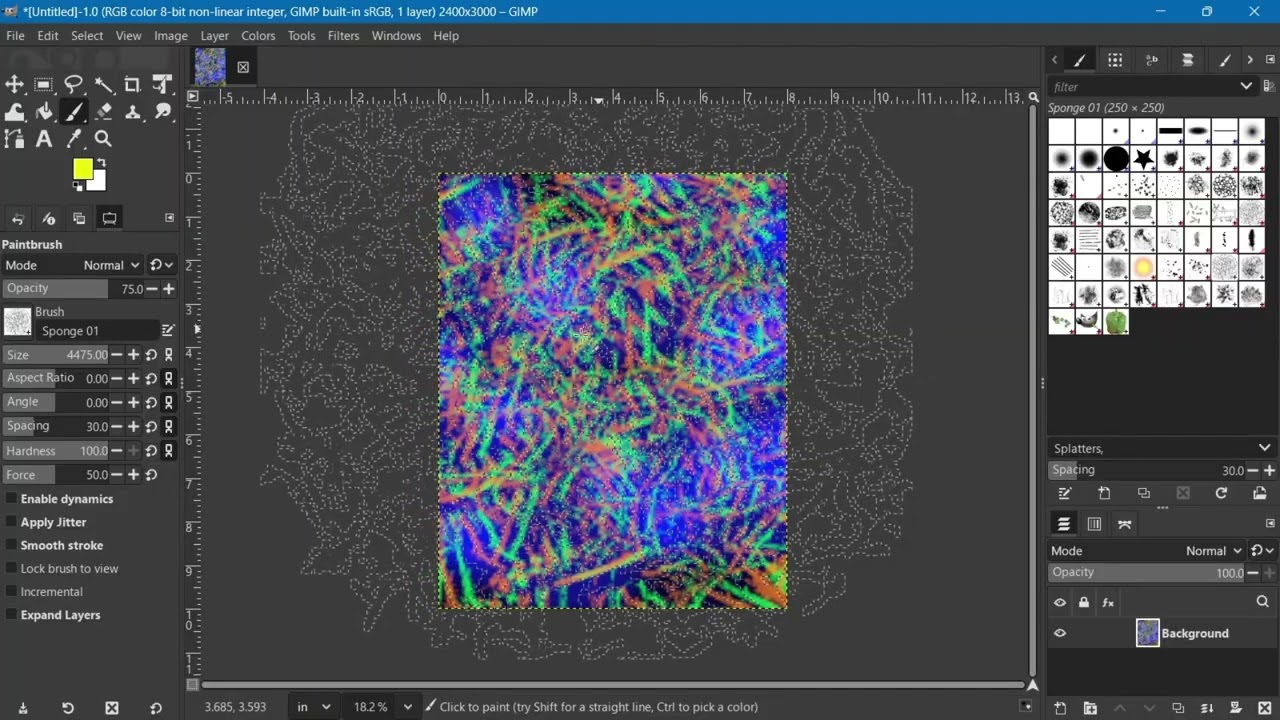
Task: Select the green pepper brush thumbnail
Action: [x=1116, y=321]
